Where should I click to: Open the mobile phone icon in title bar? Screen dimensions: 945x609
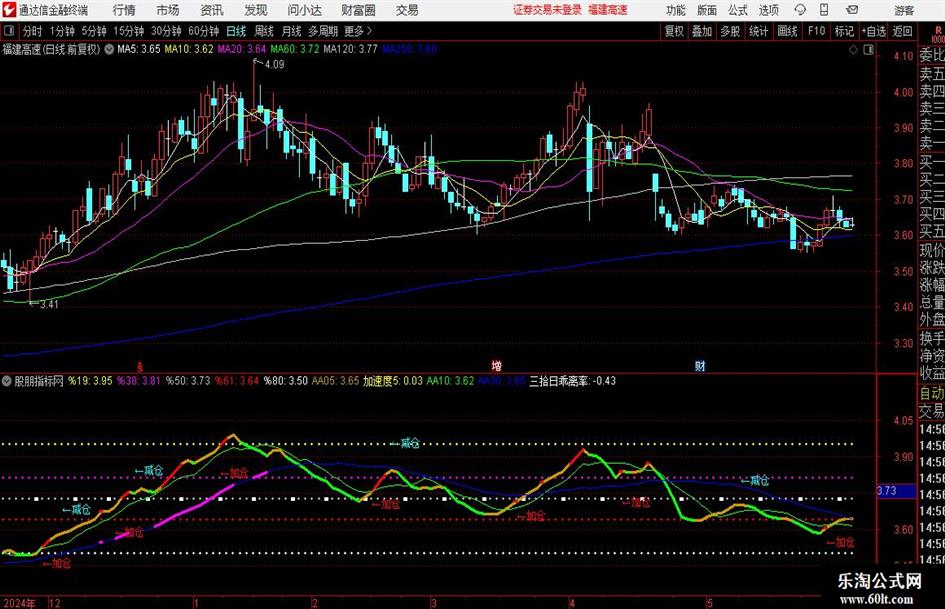824,10
